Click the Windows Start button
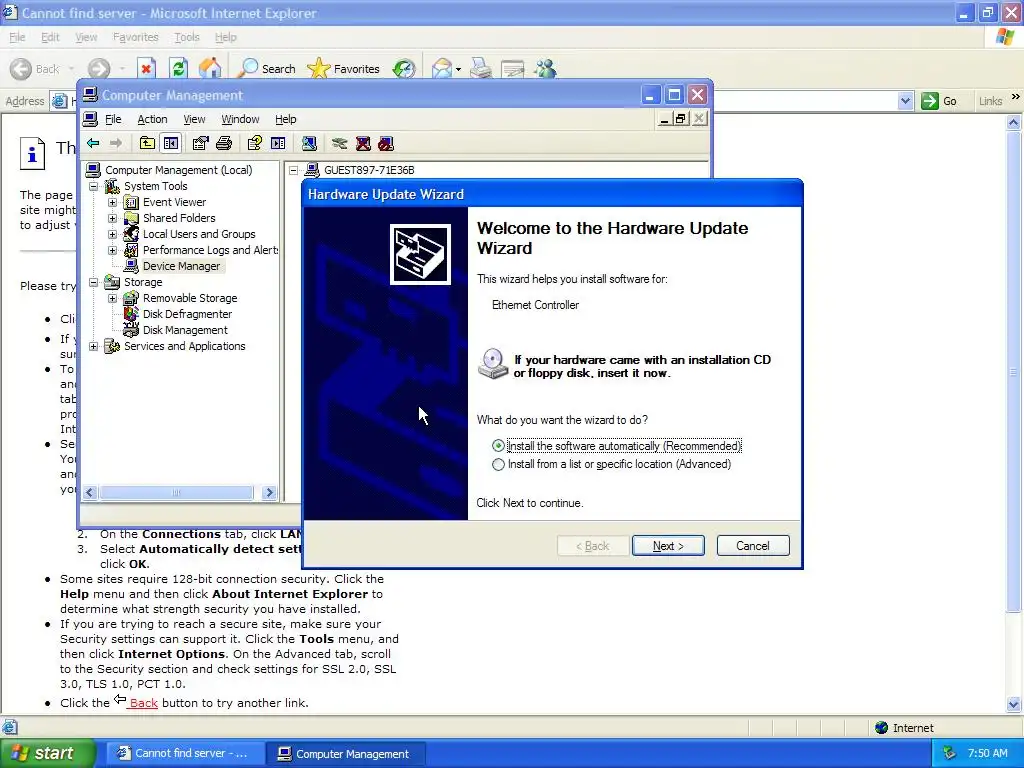Image resolution: width=1024 pixels, height=768 pixels. coord(46,754)
